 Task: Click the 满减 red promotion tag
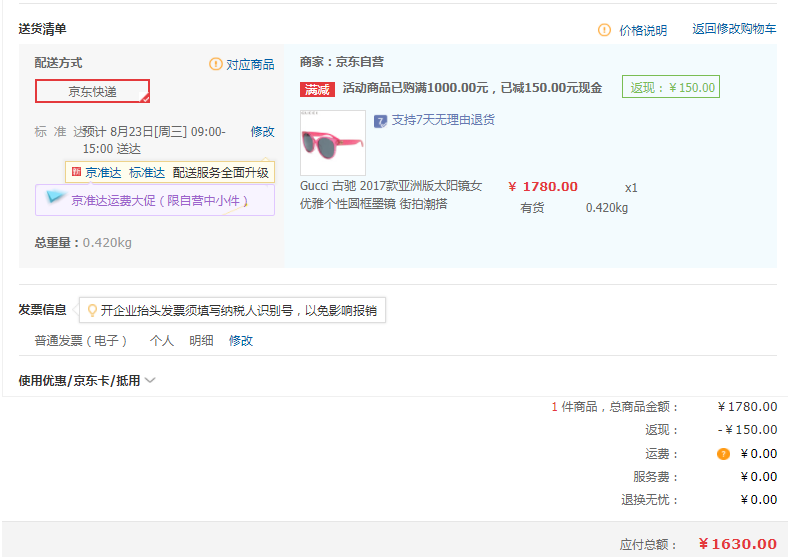pyautogui.click(x=317, y=89)
